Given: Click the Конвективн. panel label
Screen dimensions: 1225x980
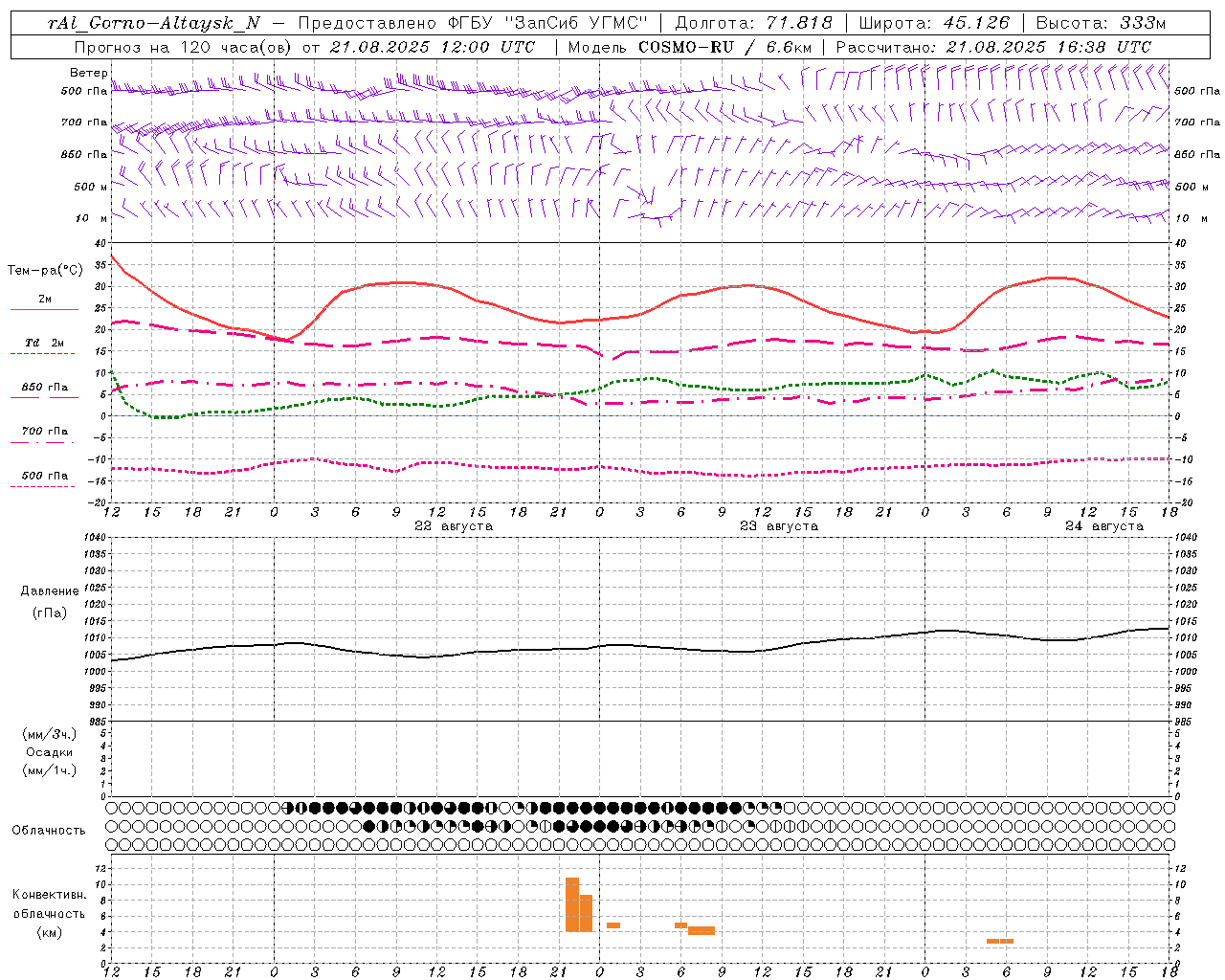Looking at the screenshot, I should [50, 895].
